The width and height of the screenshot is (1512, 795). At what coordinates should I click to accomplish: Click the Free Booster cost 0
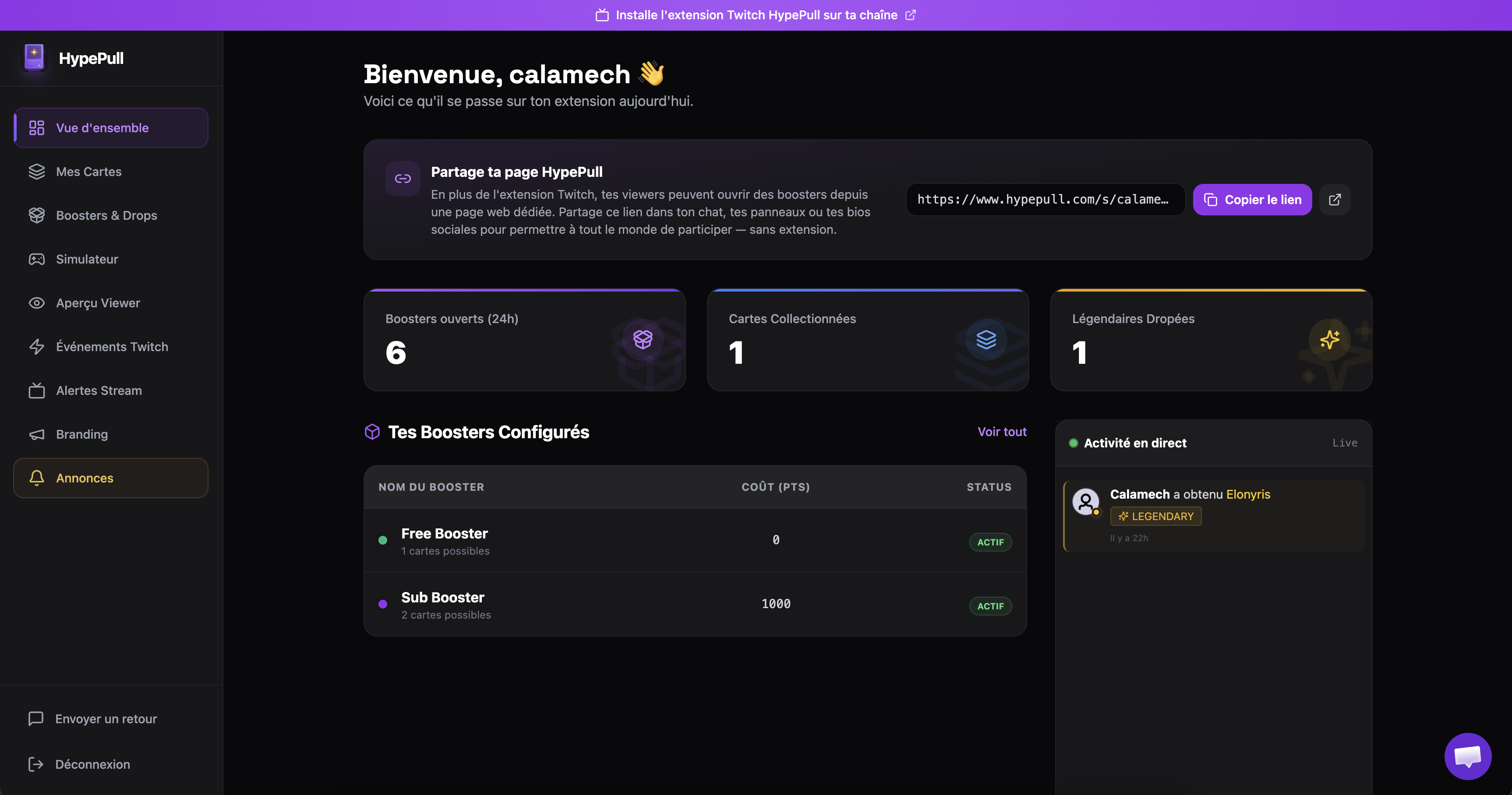coord(776,540)
